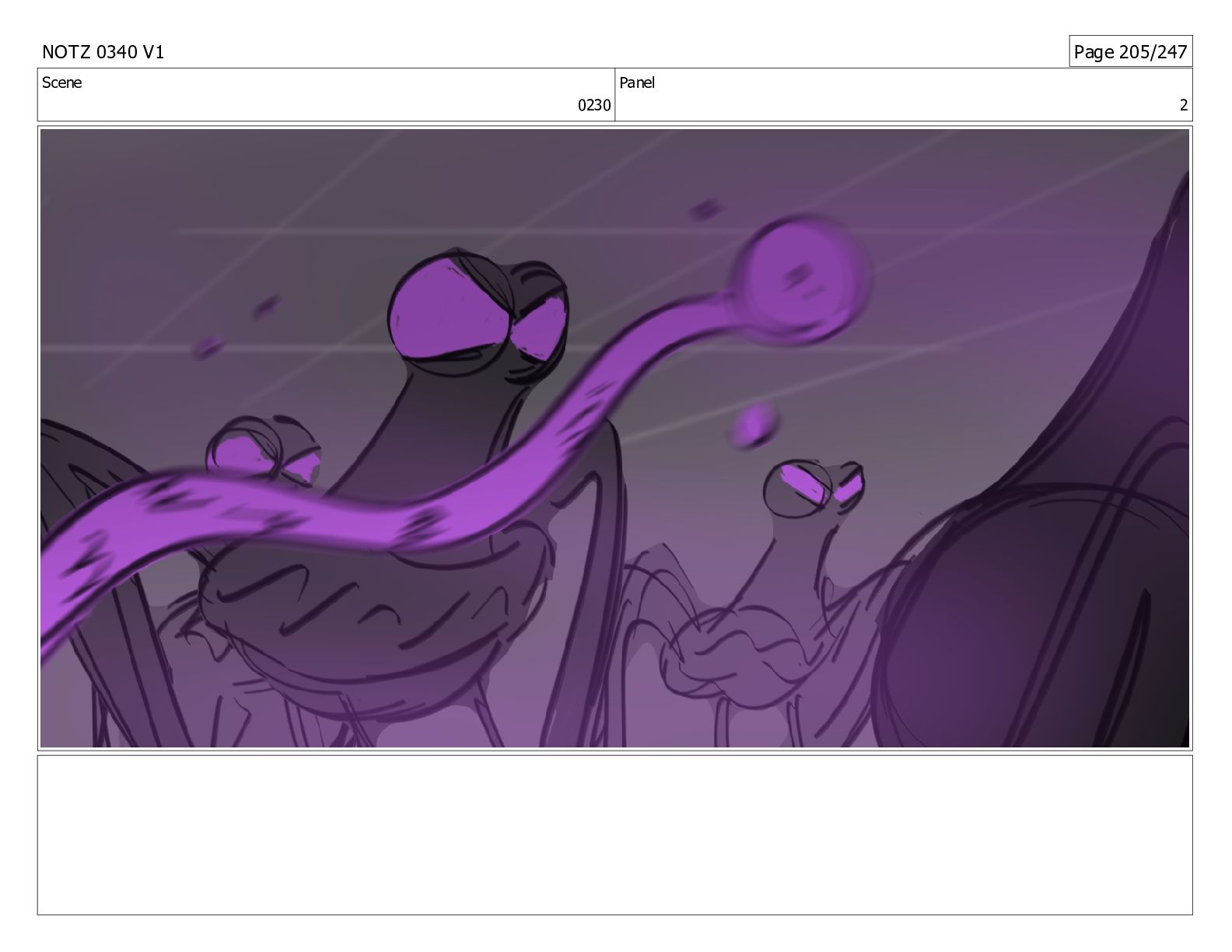Click the storyboard panel artwork thumbnail
Image resolution: width=1232 pixels, height=952 pixels.
pyautogui.click(x=614, y=438)
